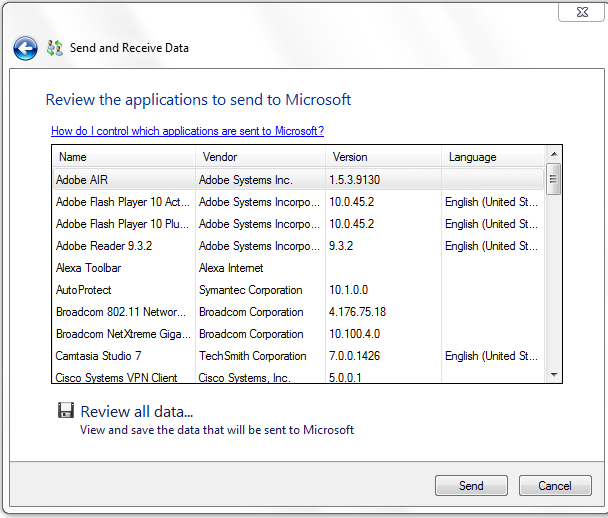
Task: Click vendor Alexa Internet
Action: click(x=231, y=268)
